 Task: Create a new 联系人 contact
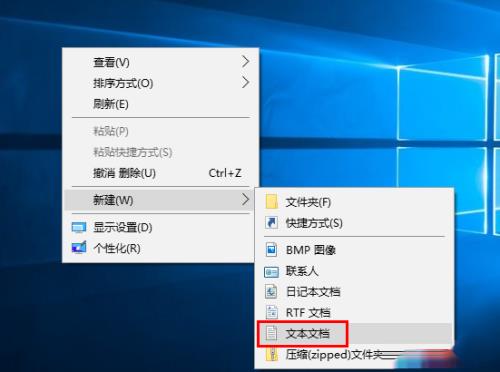coord(354,271)
